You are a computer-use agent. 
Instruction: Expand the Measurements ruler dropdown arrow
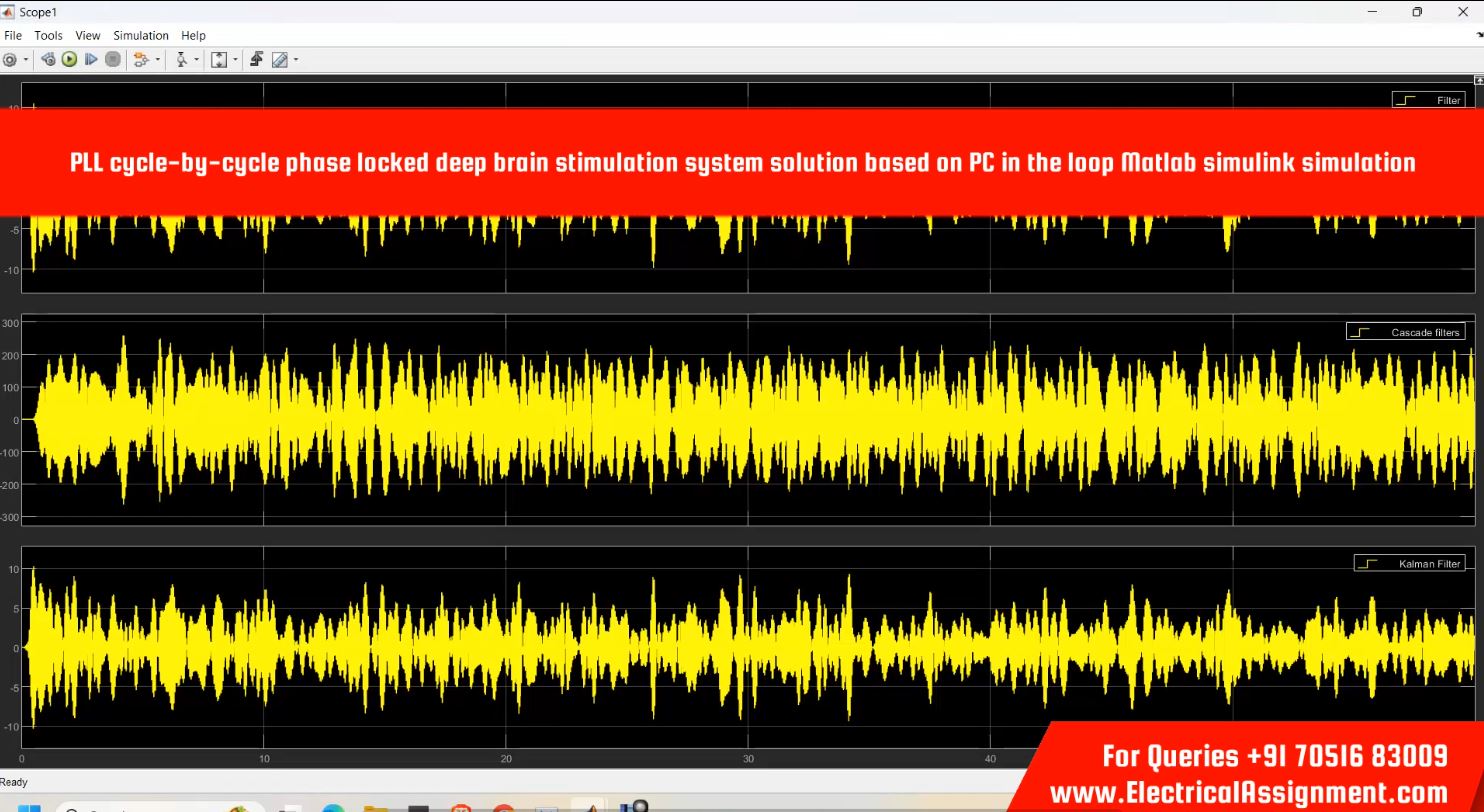pos(296,60)
